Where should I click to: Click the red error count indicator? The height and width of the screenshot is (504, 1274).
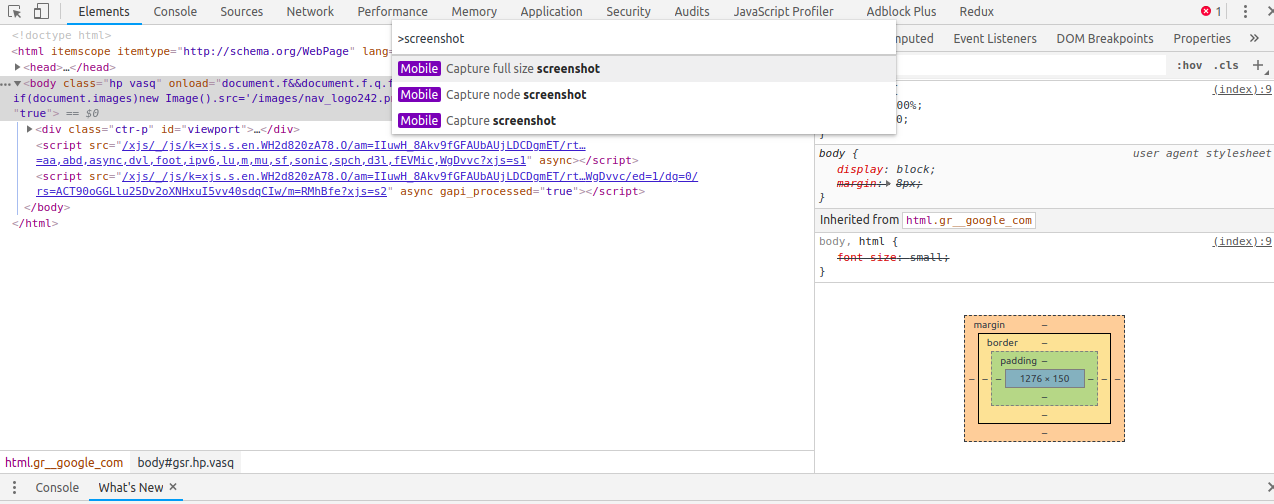pyautogui.click(x=1211, y=12)
